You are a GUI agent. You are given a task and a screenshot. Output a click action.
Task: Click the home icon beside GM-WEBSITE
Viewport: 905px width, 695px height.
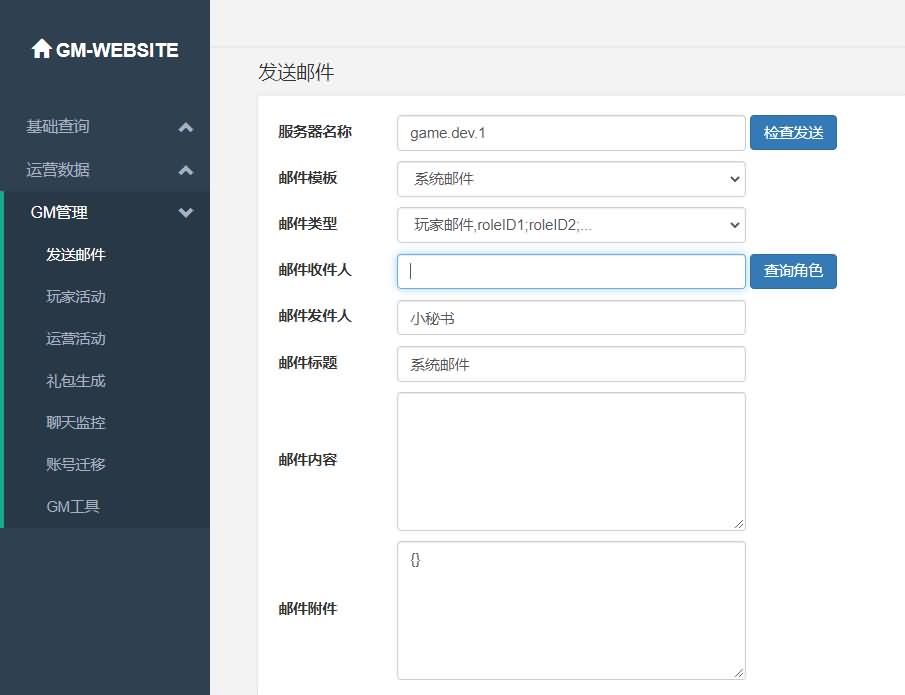click(41, 49)
